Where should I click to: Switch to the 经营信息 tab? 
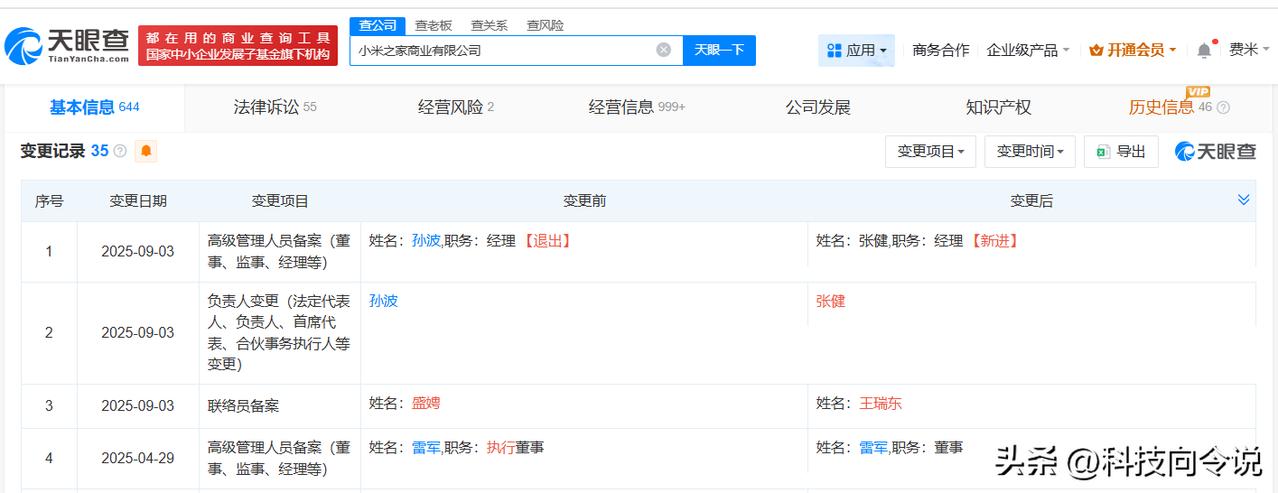pyautogui.click(x=637, y=107)
